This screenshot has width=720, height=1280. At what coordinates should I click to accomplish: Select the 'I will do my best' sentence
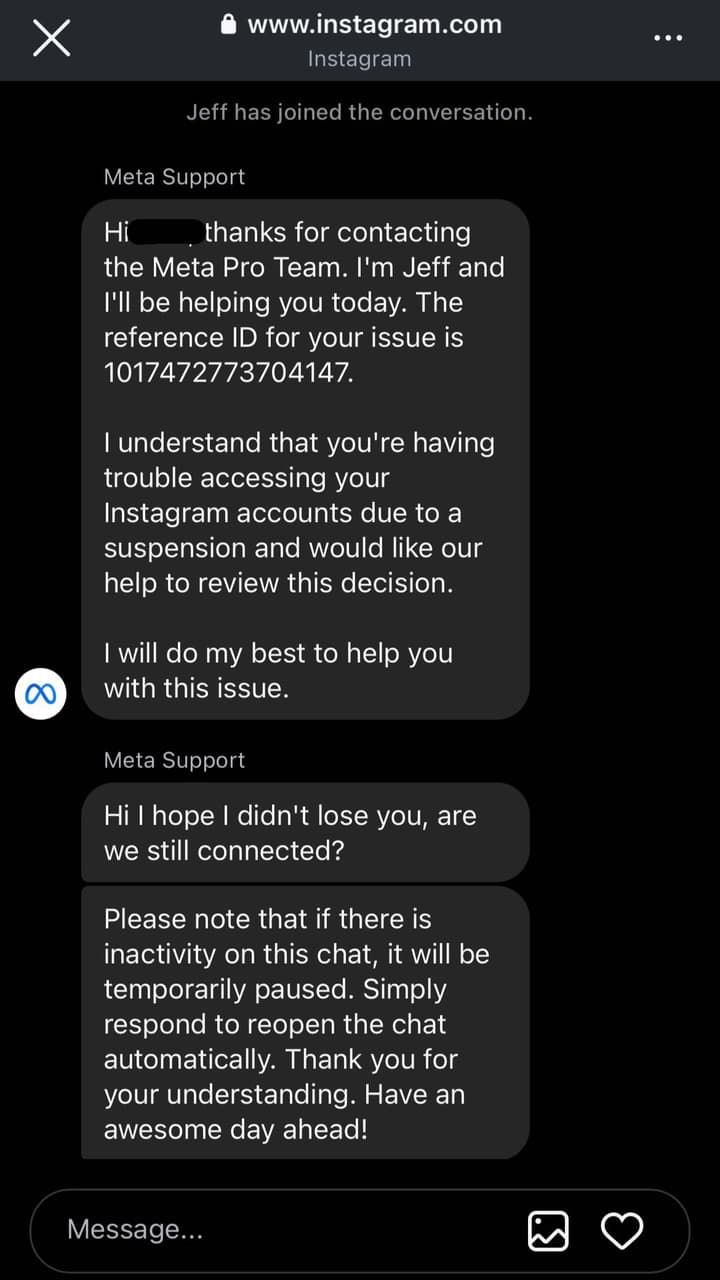click(x=278, y=670)
